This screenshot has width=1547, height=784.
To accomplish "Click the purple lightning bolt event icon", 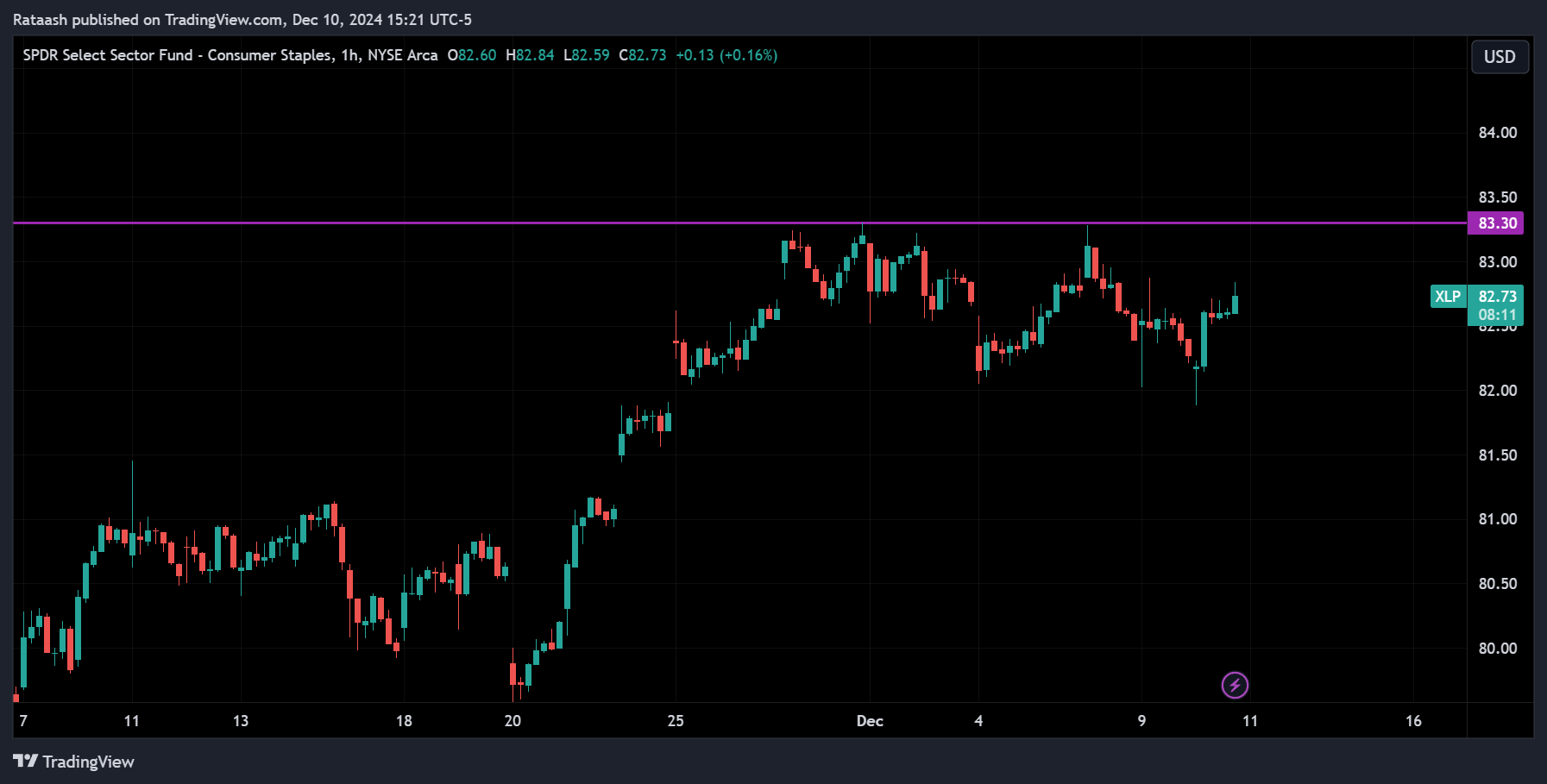I will 1235,686.
